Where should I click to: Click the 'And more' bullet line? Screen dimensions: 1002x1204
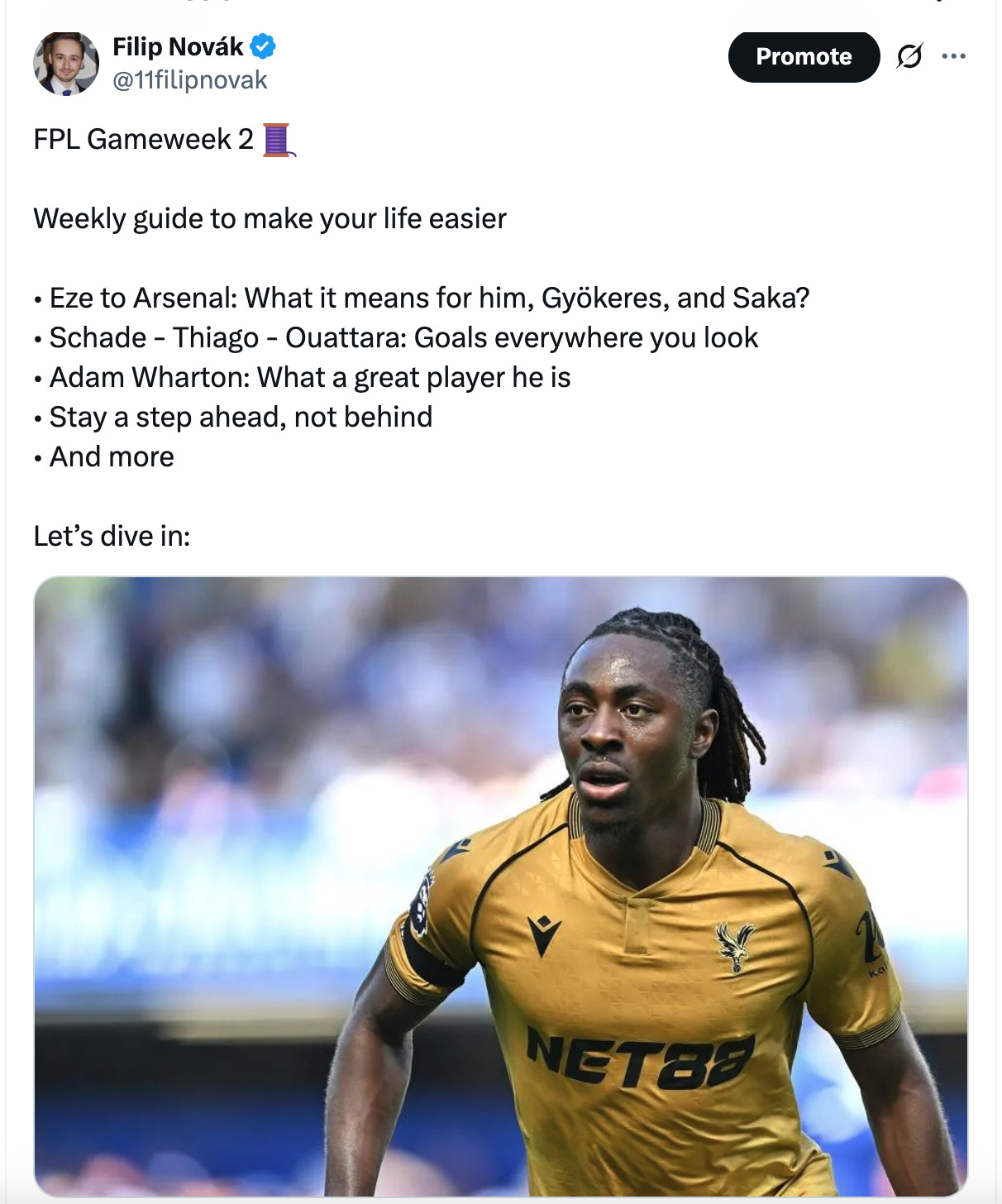104,457
